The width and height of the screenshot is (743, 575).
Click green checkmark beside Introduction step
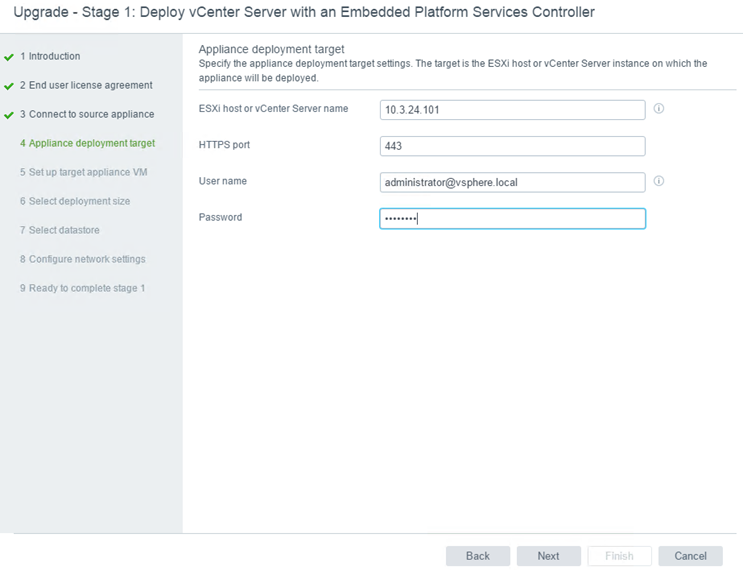pyautogui.click(x=9, y=57)
